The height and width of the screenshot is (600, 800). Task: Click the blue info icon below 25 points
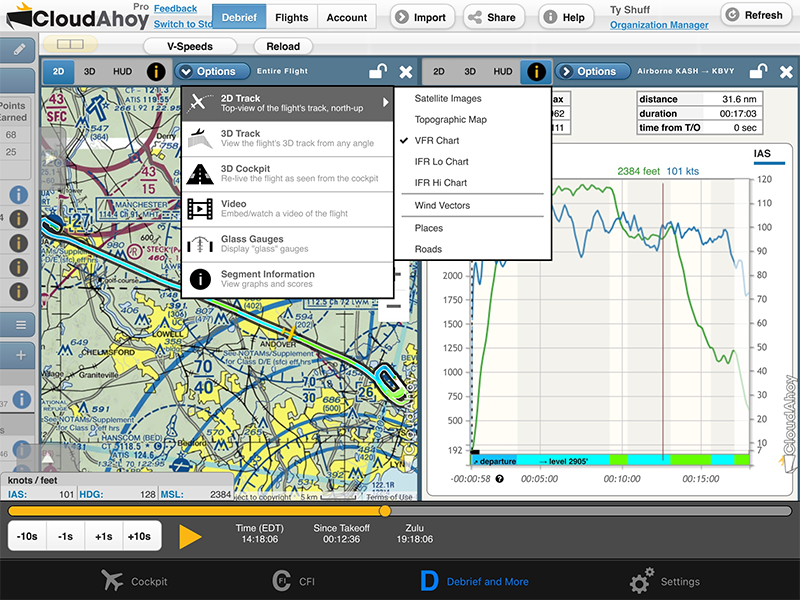tap(18, 195)
